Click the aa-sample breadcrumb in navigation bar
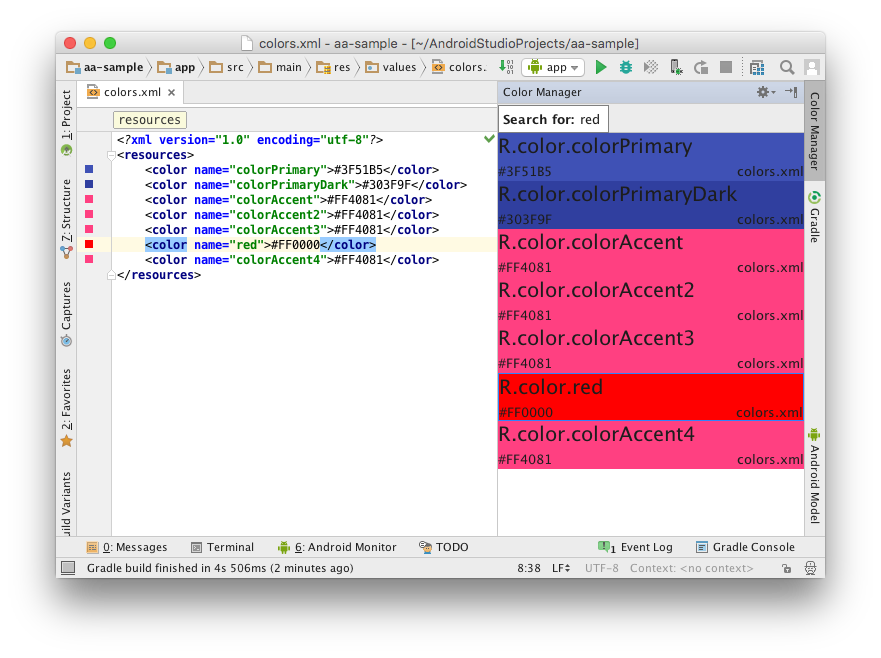 point(105,67)
